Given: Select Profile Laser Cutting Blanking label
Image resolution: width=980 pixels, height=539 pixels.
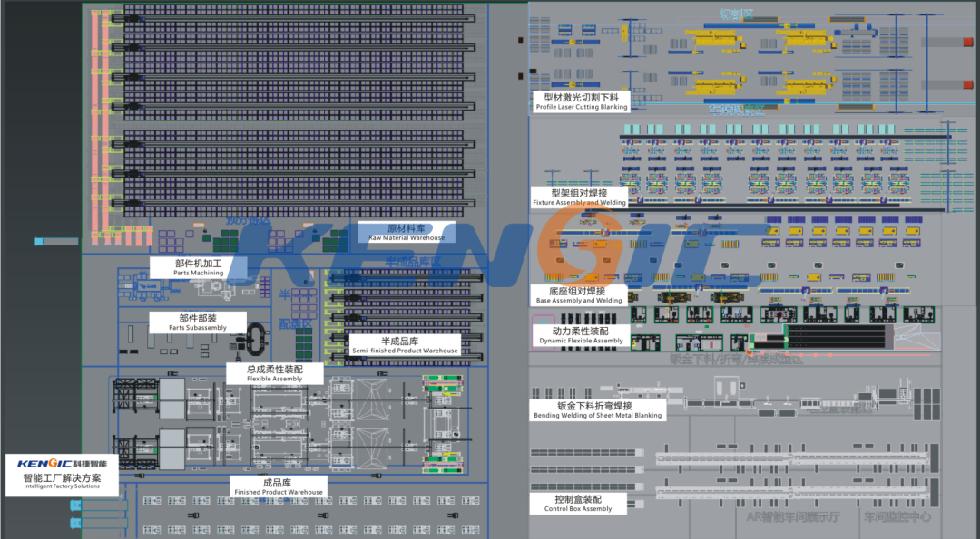Looking at the screenshot, I should [x=581, y=101].
